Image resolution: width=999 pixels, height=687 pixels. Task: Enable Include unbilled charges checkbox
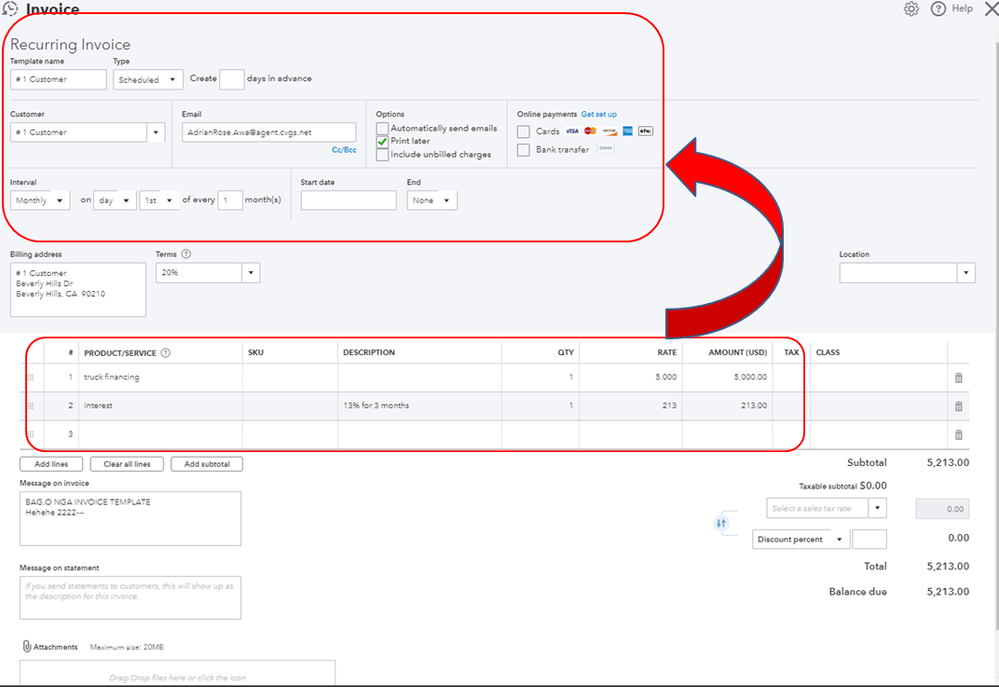382,155
